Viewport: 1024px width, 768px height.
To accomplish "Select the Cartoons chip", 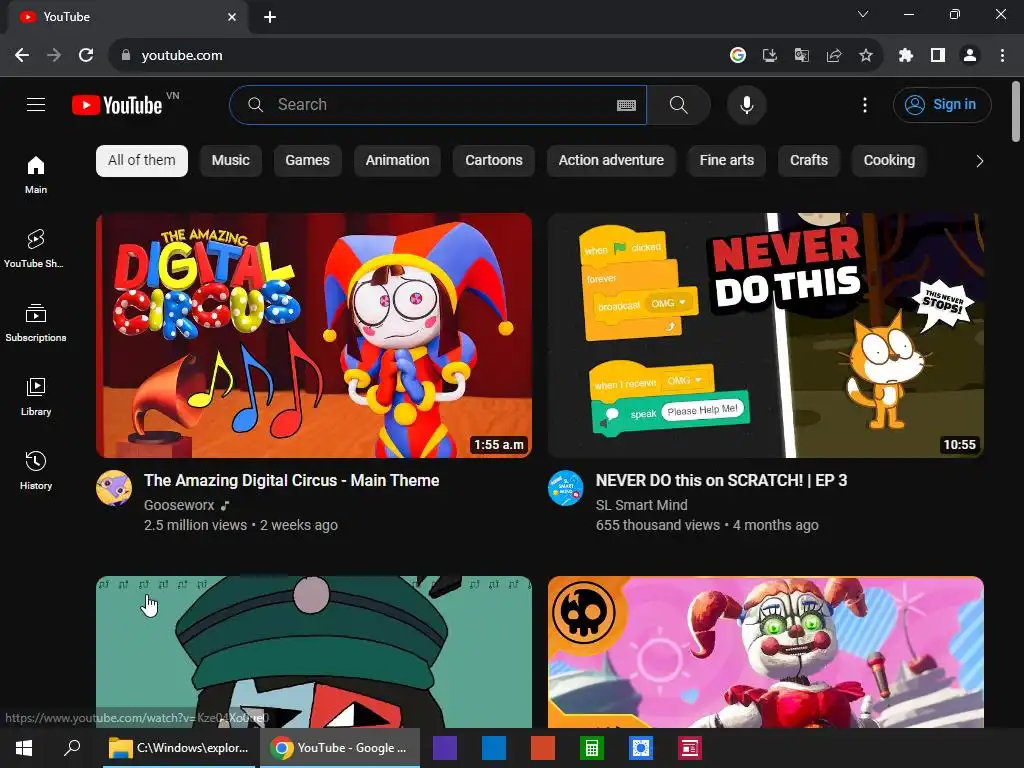I will (494, 161).
